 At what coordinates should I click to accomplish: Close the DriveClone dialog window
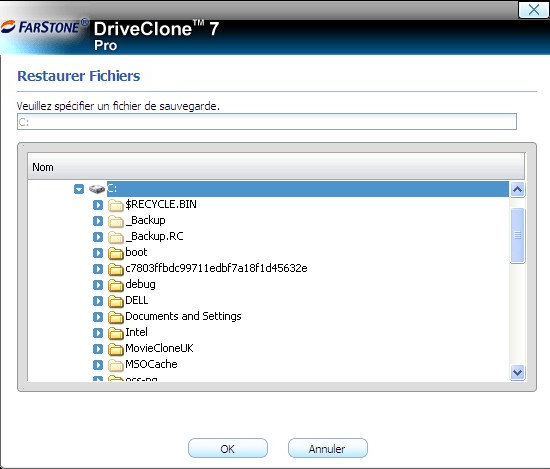[x=534, y=9]
